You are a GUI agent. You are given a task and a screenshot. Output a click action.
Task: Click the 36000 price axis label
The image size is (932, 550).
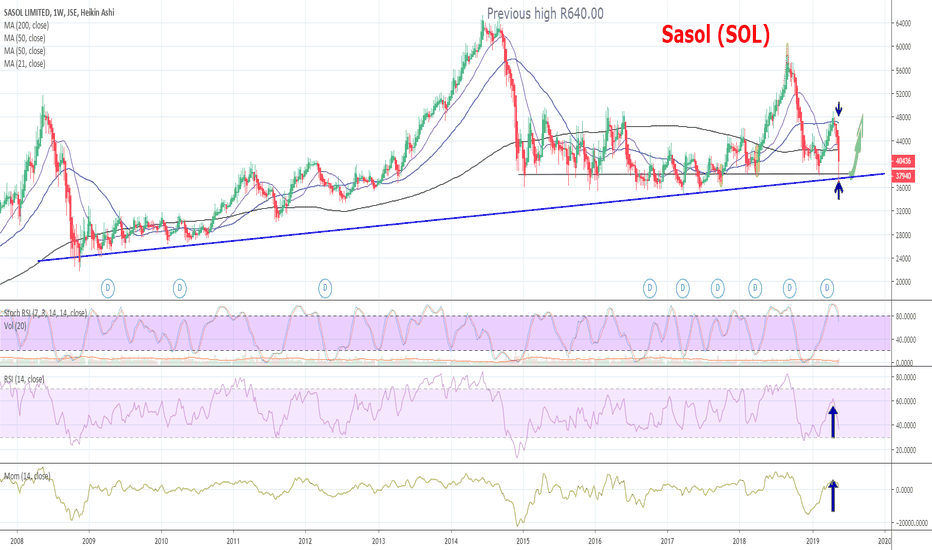(x=903, y=188)
